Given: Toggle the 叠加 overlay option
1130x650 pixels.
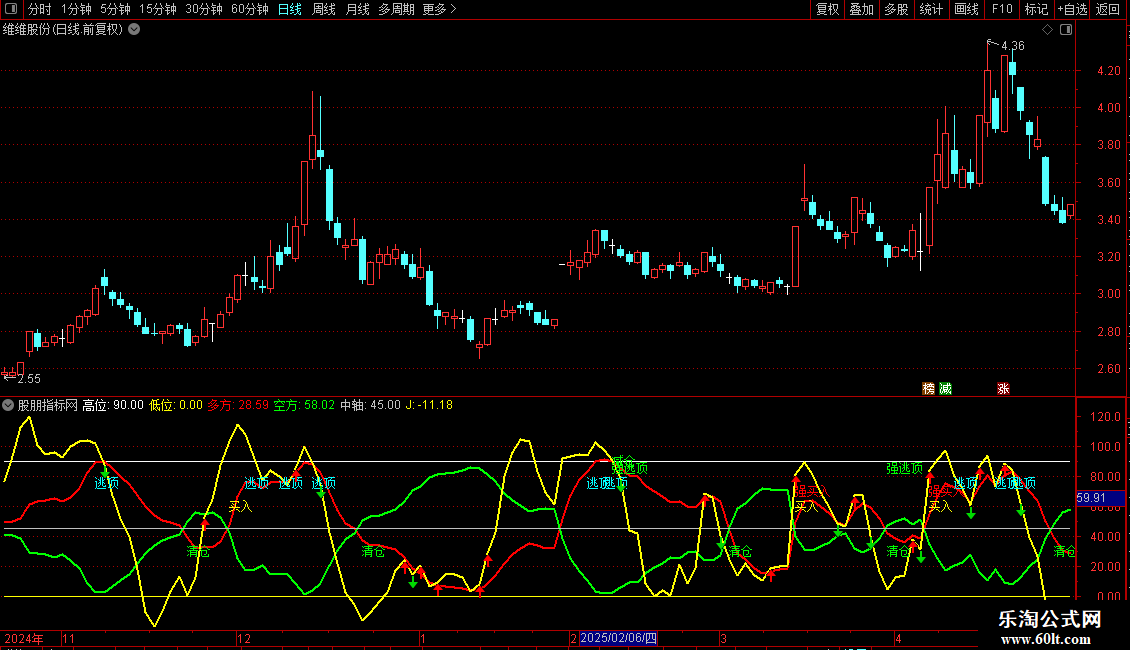Looking at the screenshot, I should tap(861, 10).
